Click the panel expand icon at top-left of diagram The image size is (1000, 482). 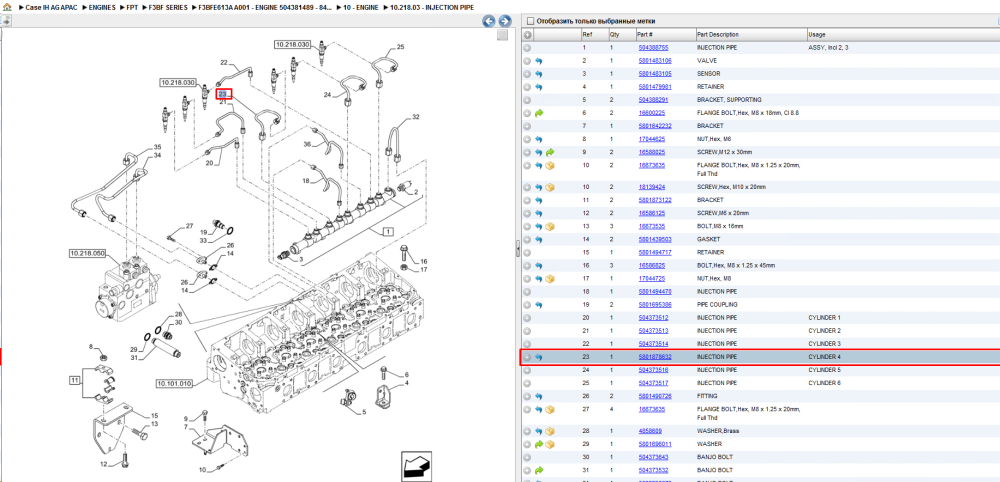point(6,21)
